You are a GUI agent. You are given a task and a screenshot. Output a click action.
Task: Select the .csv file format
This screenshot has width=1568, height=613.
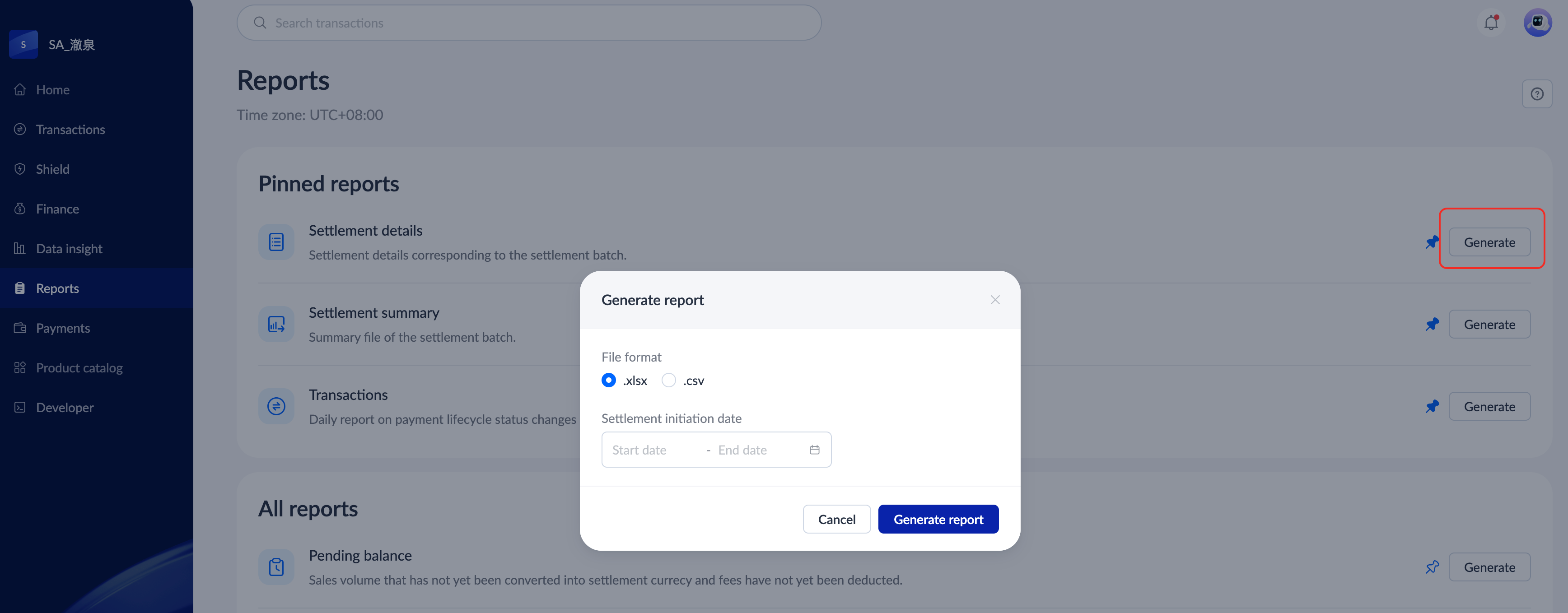coord(668,381)
